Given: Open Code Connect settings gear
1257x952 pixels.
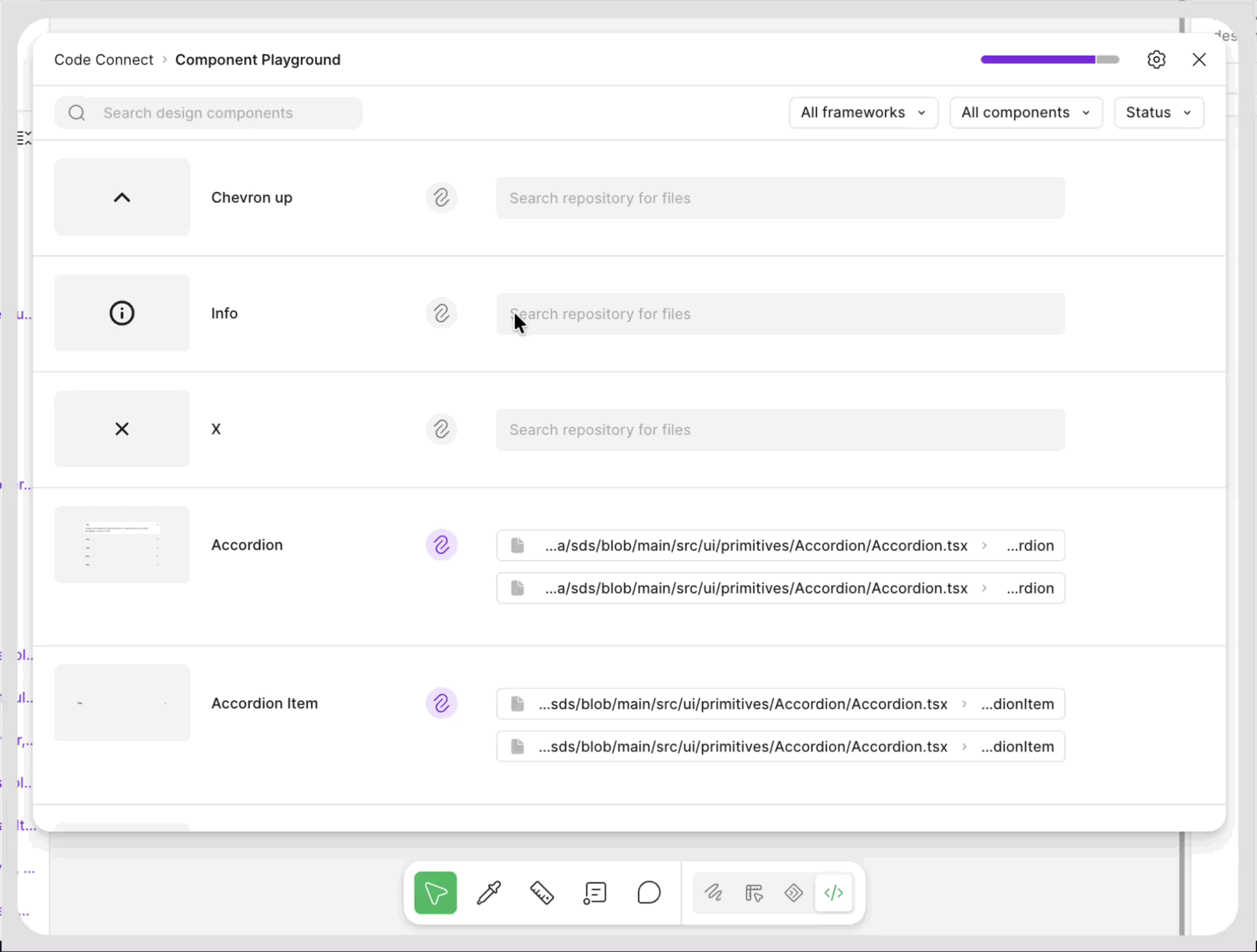Looking at the screenshot, I should click(1156, 59).
